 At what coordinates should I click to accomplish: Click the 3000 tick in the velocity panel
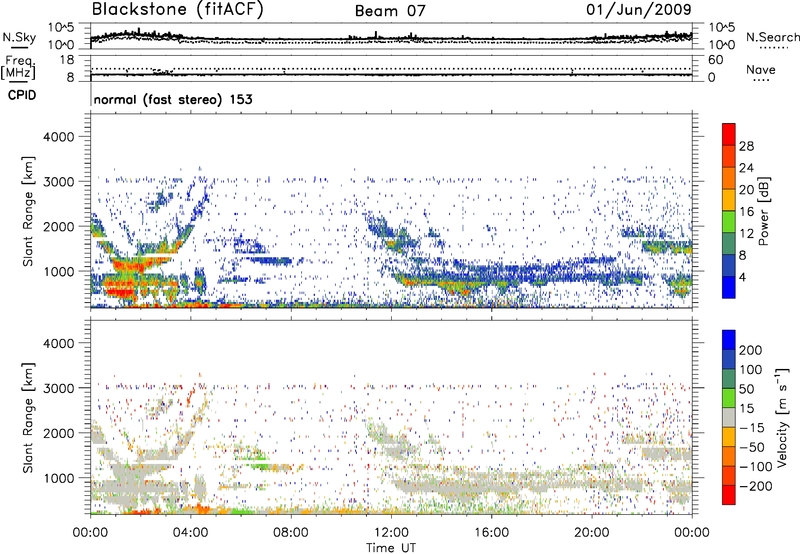59,388
